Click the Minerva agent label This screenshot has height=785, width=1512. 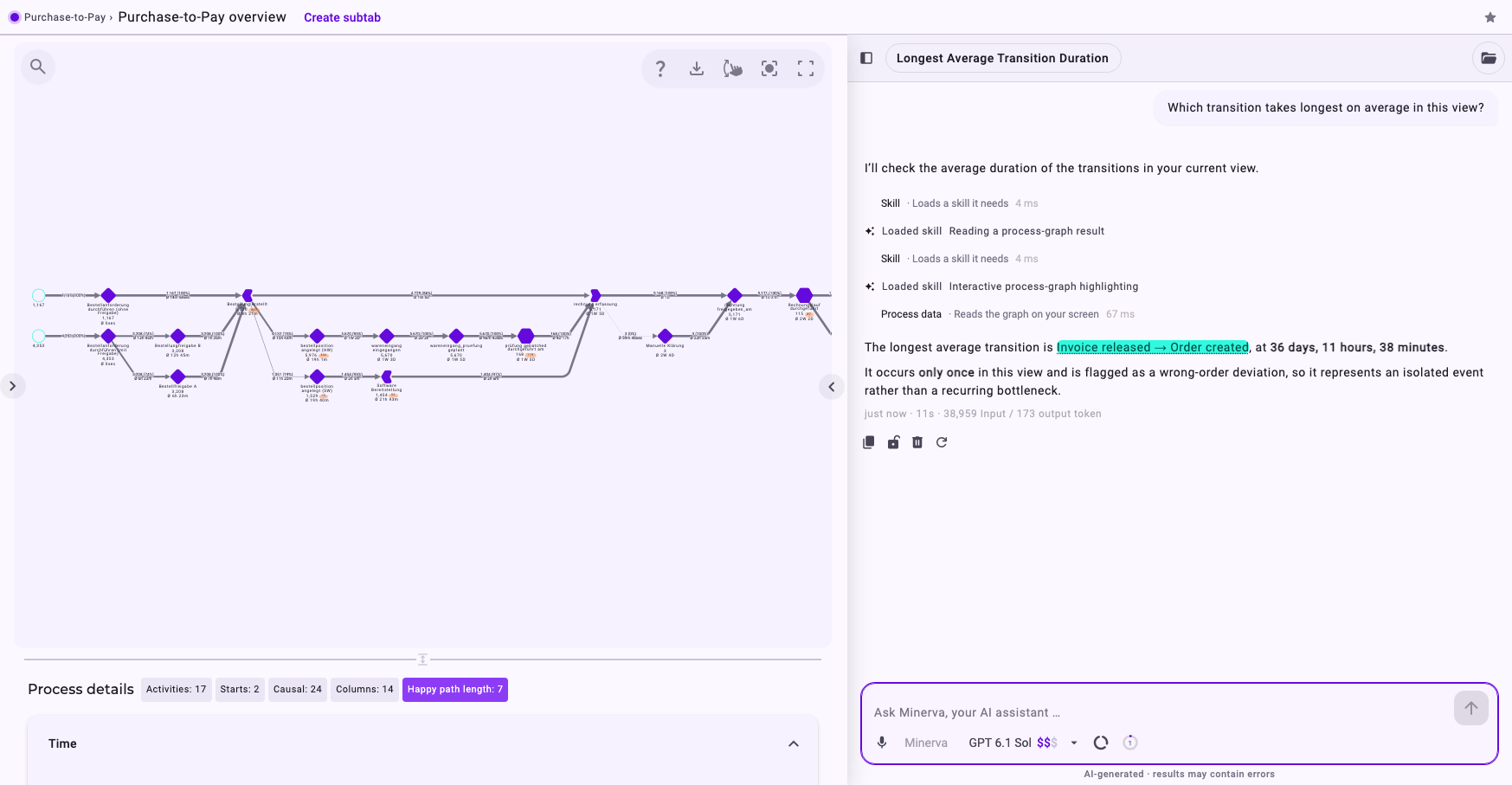926,743
